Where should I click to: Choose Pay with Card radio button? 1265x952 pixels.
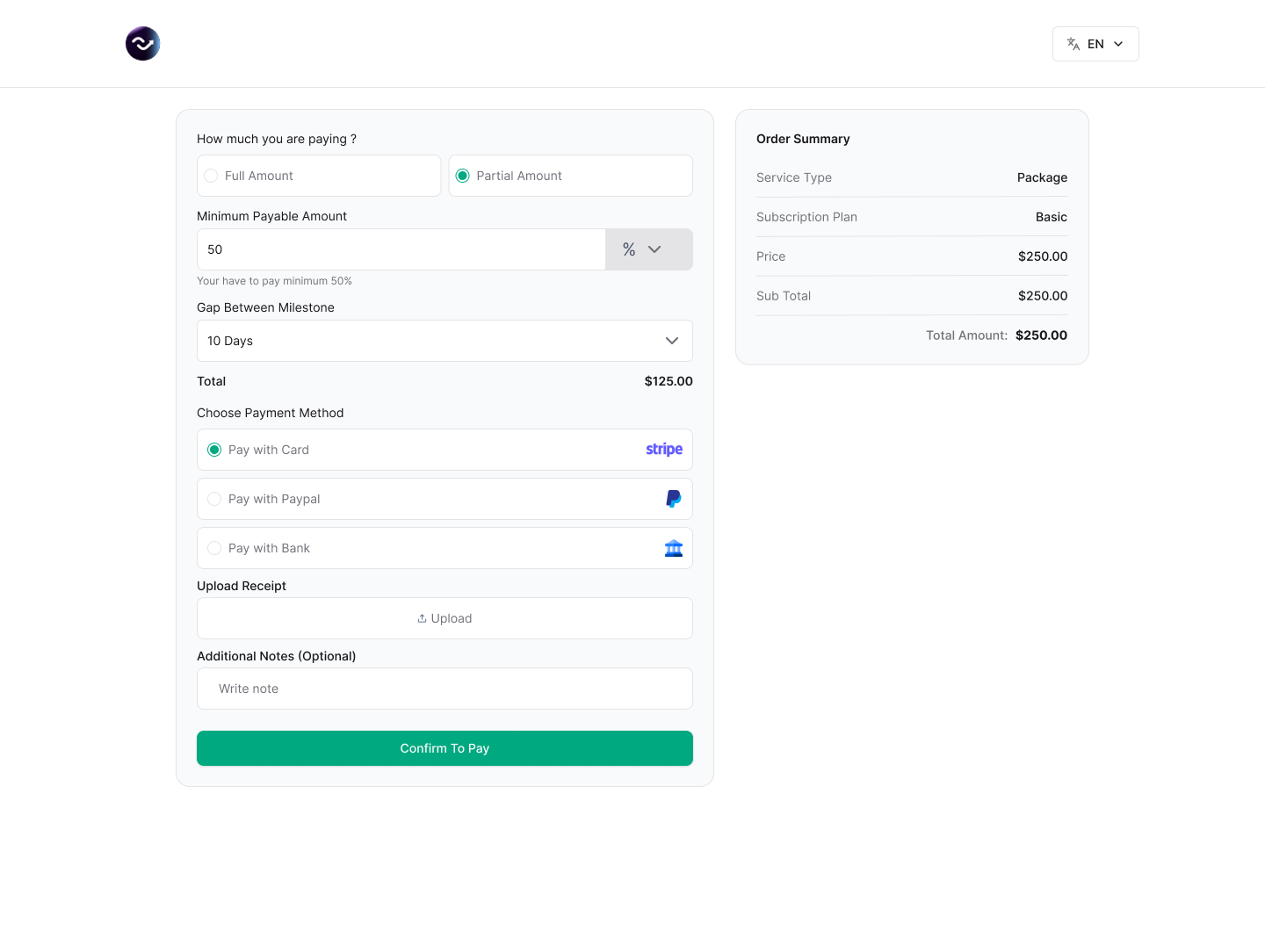pyautogui.click(x=214, y=450)
